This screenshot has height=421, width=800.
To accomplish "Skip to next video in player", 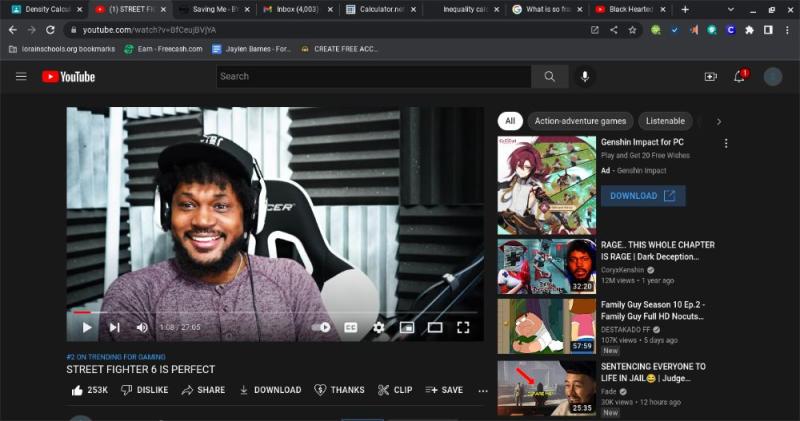I will pos(114,327).
